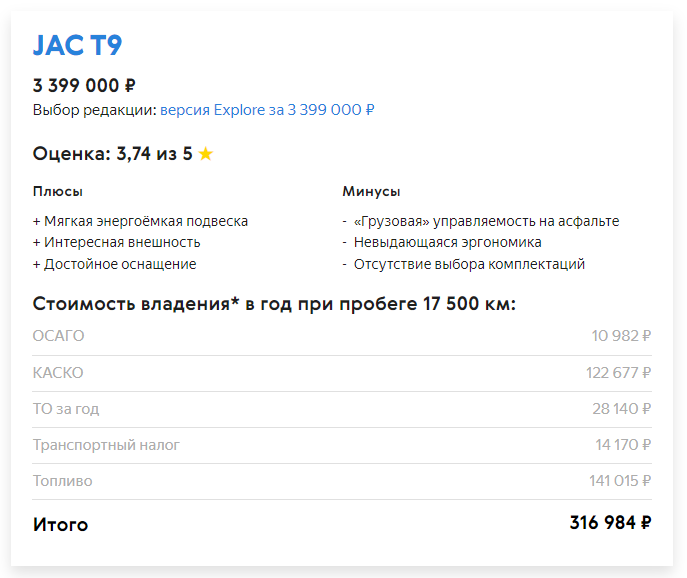
Task: Click the 'Топливо' row label
Action: (63, 481)
